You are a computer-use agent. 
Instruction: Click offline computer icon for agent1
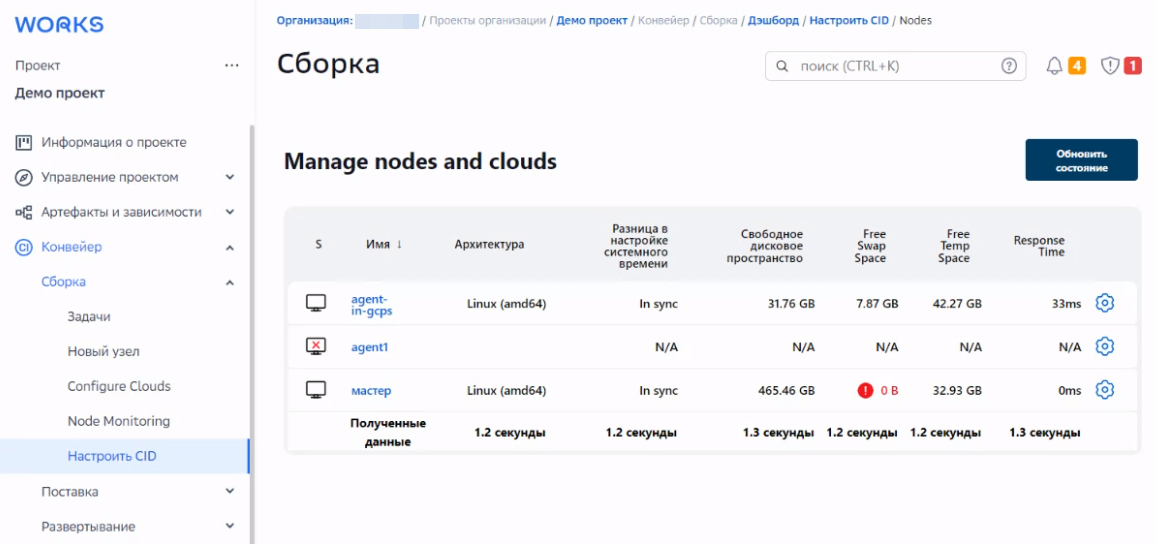316,347
